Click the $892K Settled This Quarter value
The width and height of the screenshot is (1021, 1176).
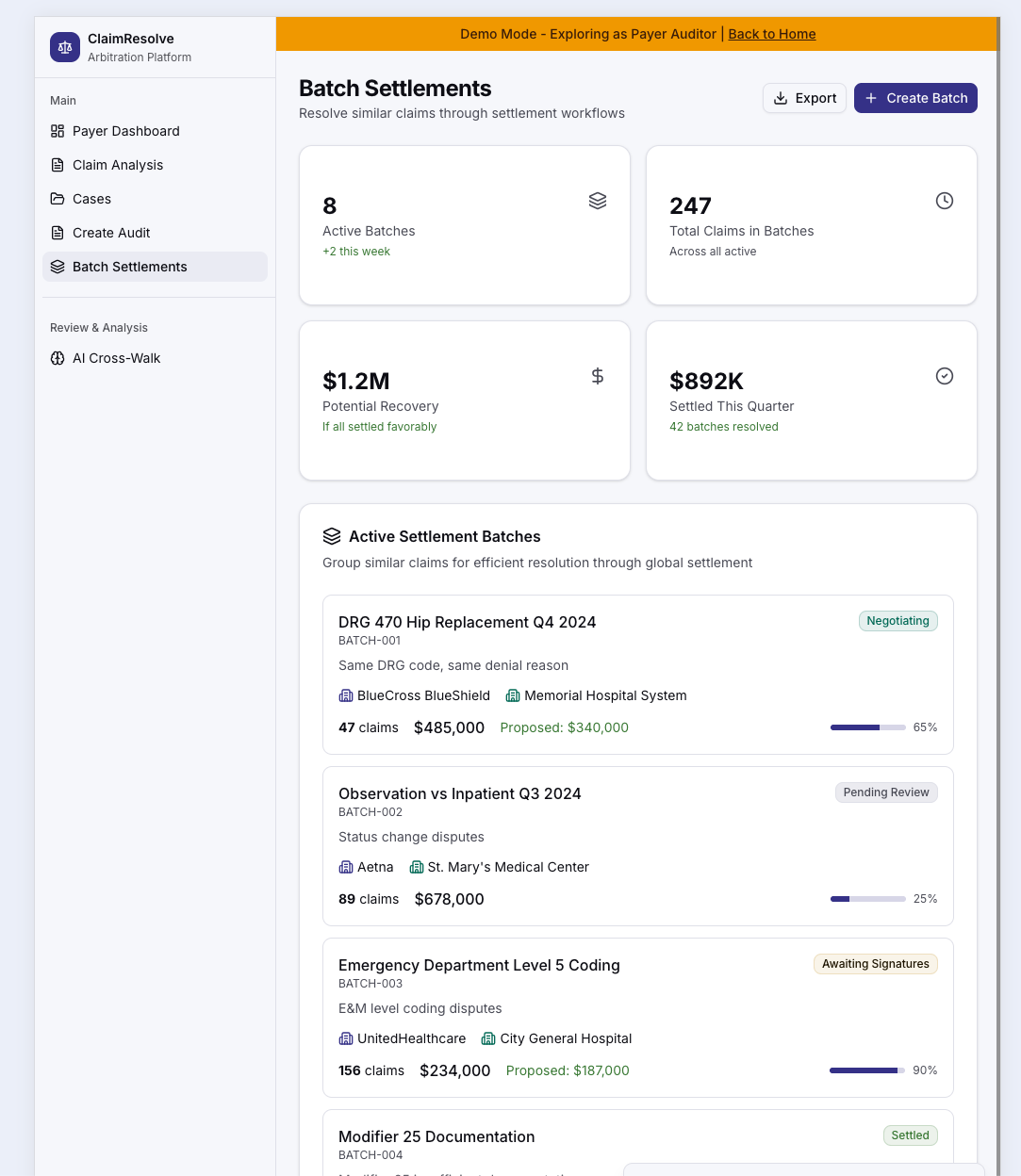(x=707, y=381)
